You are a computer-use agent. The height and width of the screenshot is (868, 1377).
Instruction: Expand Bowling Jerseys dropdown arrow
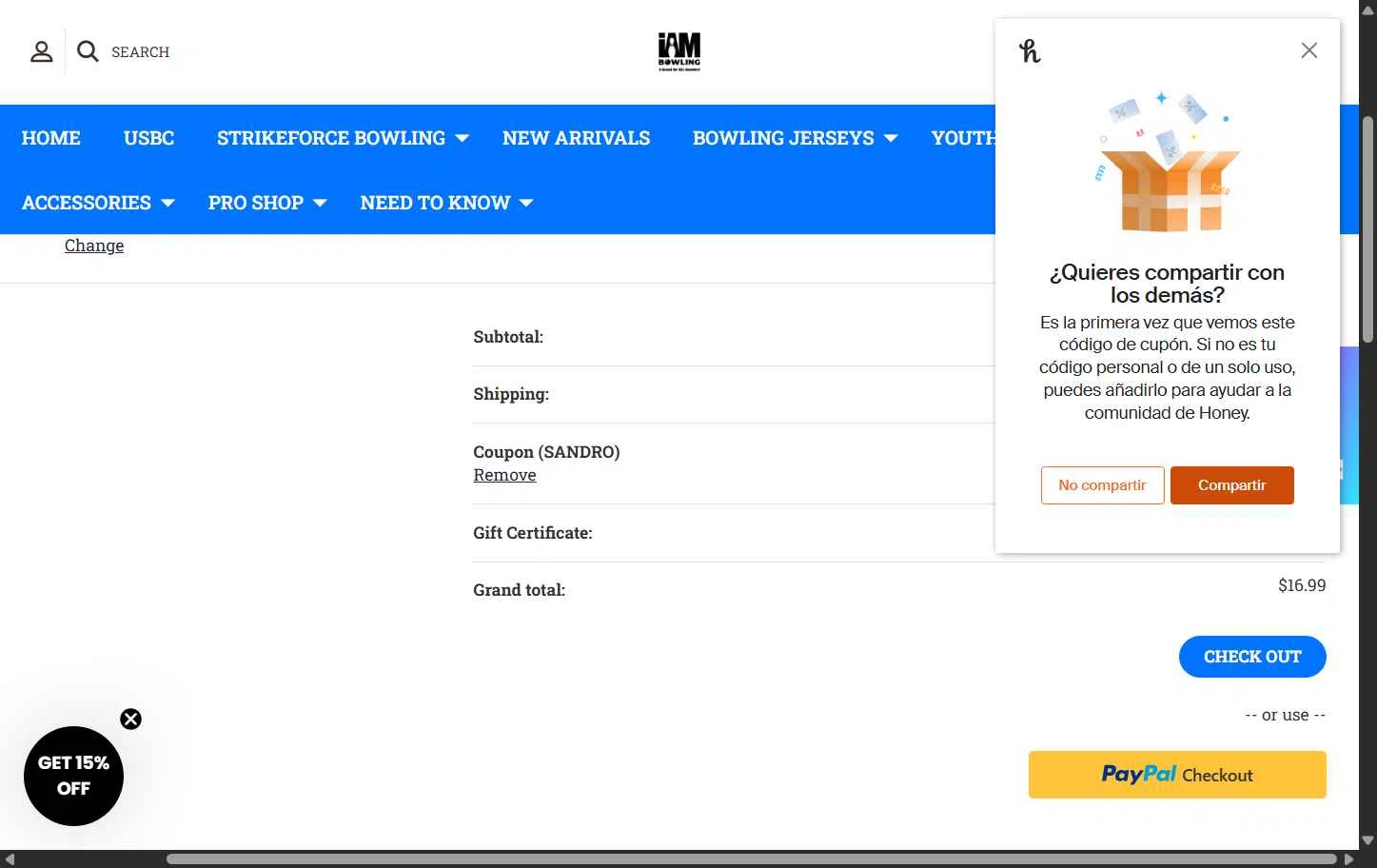pos(891,139)
